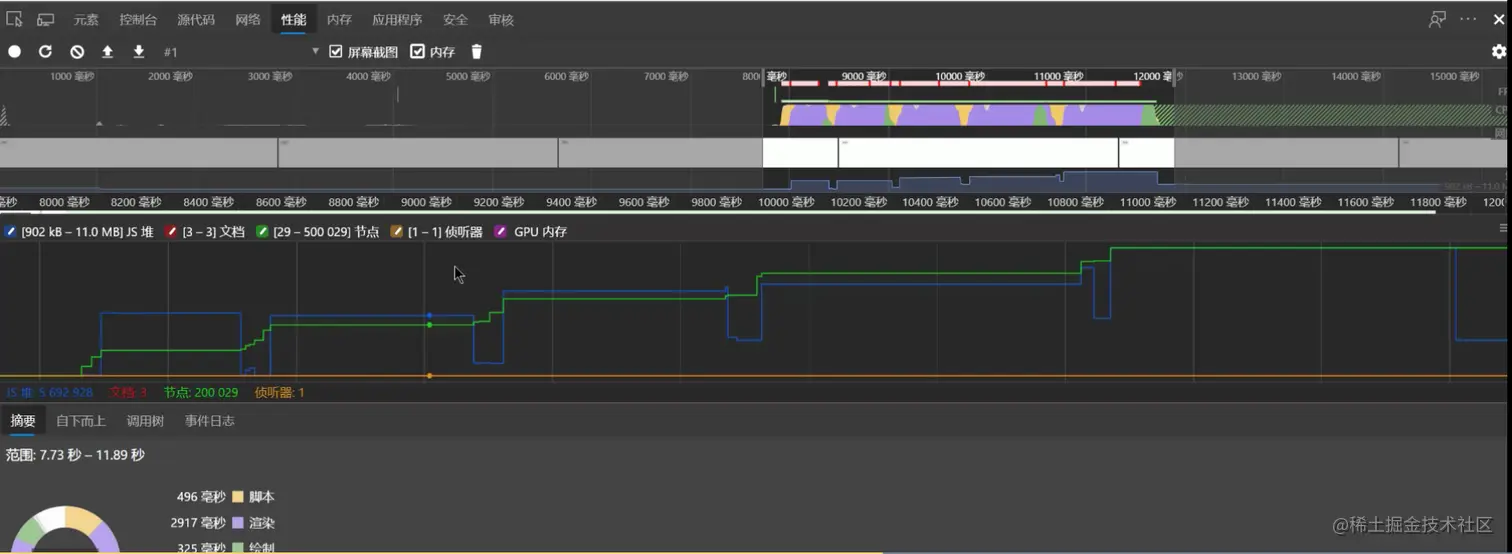Click the trash can garbage collection icon

click(477, 52)
